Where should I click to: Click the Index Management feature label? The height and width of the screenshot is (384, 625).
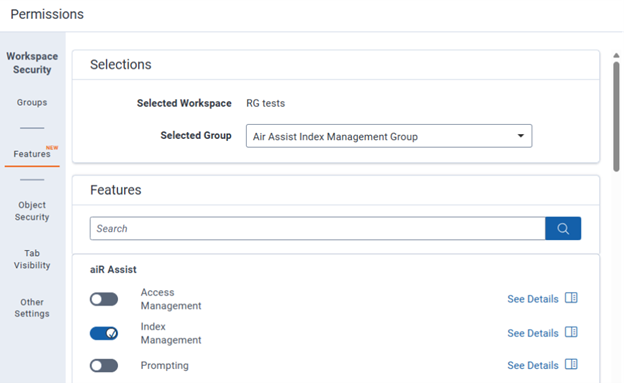[x=171, y=333]
